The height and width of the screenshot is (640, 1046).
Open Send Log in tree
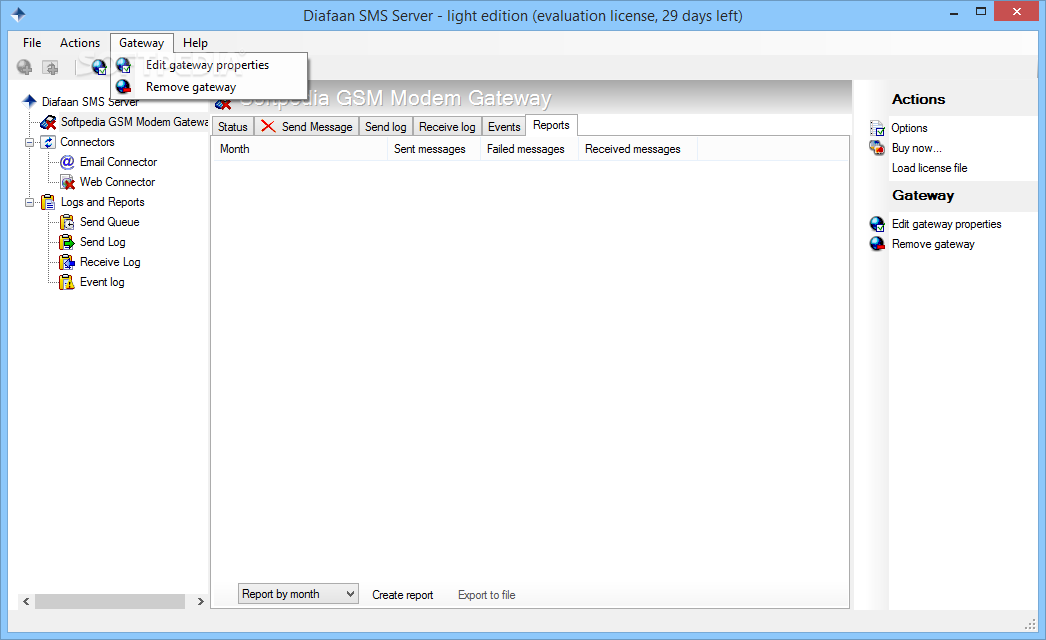(x=103, y=242)
